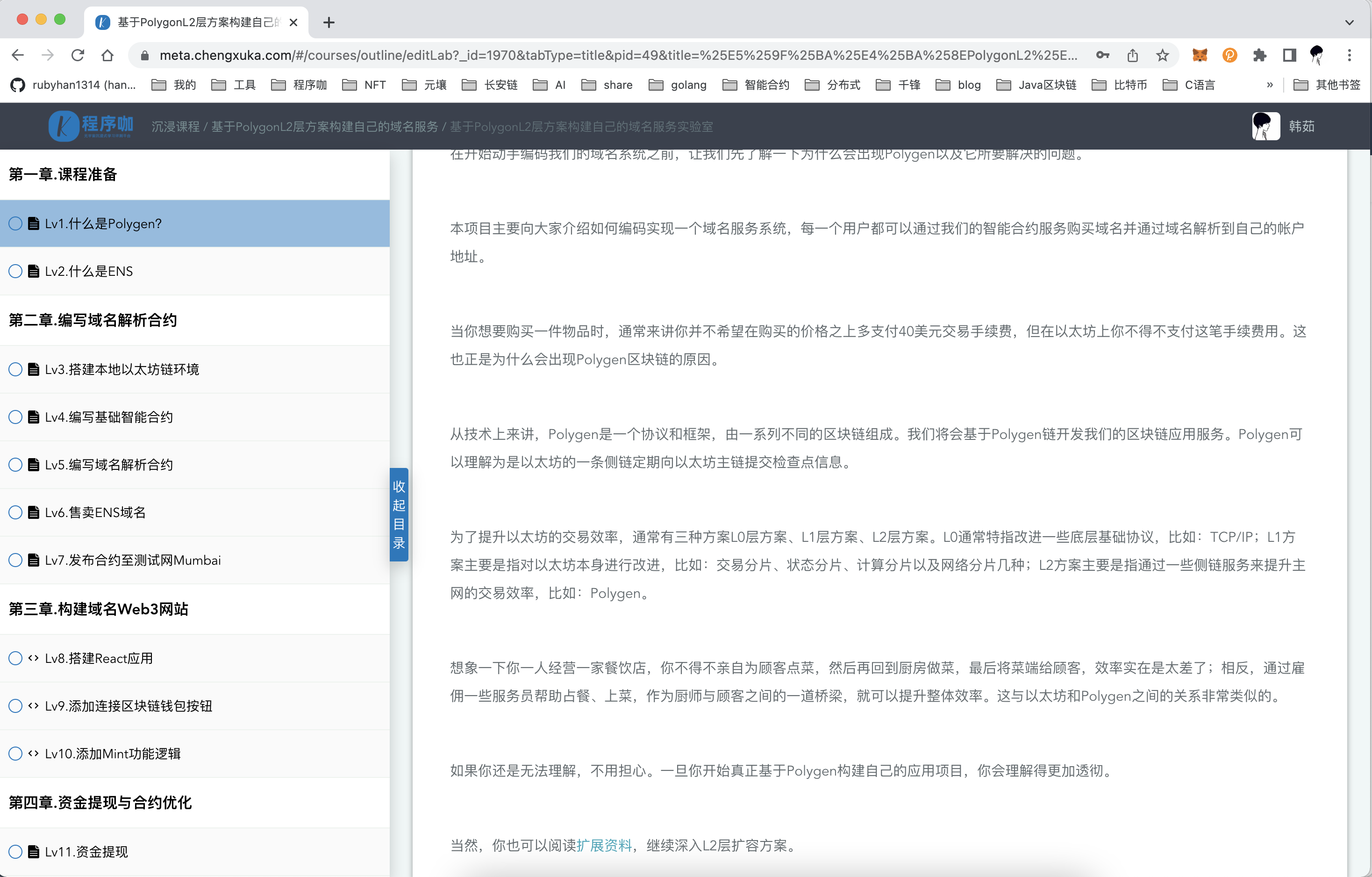Viewport: 1372px width, 877px height.
Task: Toggle the circle for Lv1.什么是Polygen?
Action: (15, 223)
